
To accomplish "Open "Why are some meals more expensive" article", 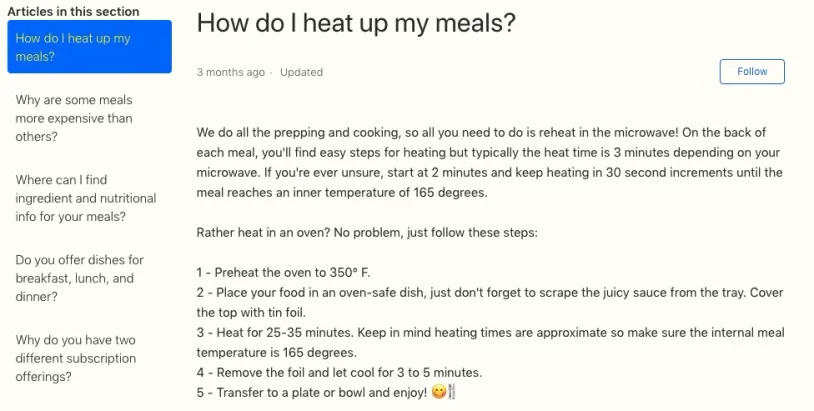I will pyautogui.click(x=74, y=118).
